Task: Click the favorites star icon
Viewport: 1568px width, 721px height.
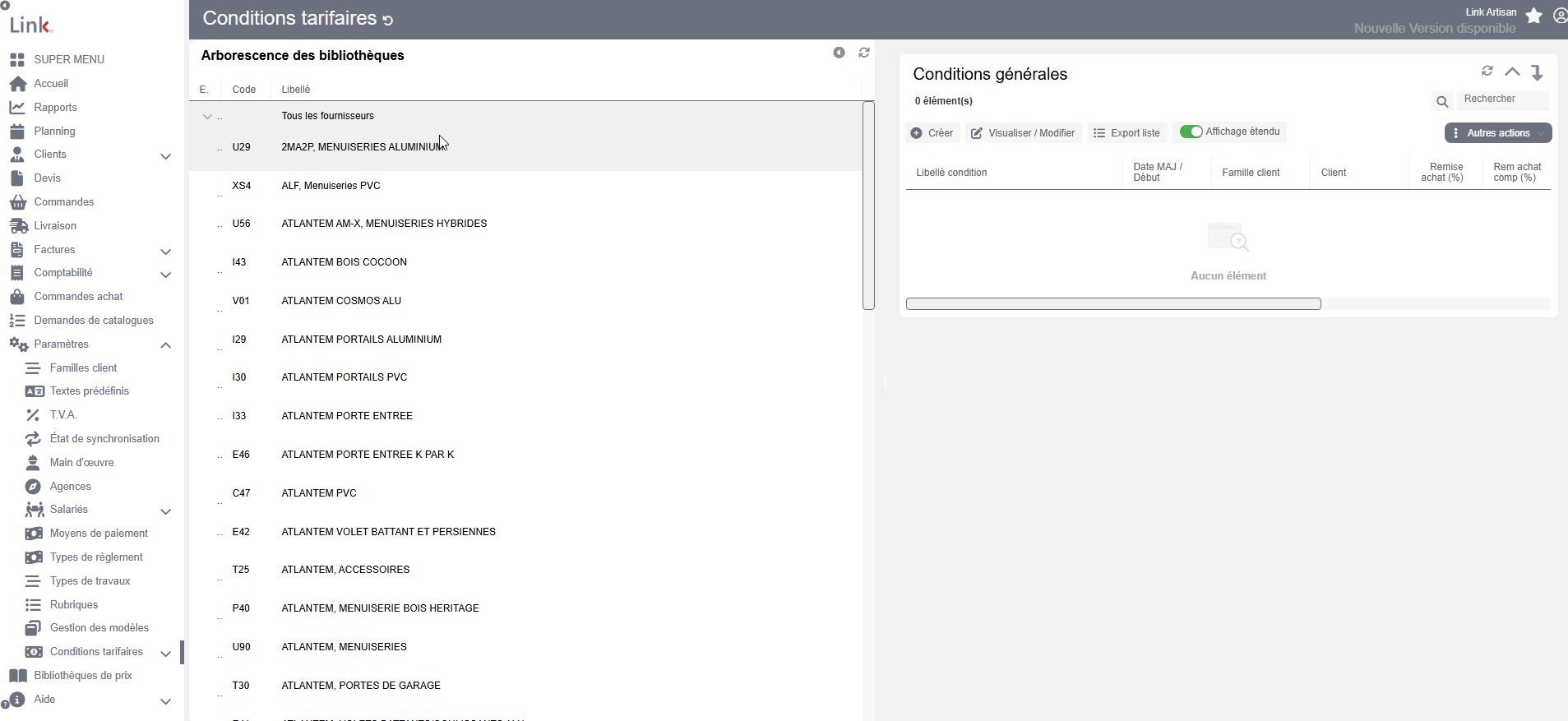Action: click(x=1533, y=16)
